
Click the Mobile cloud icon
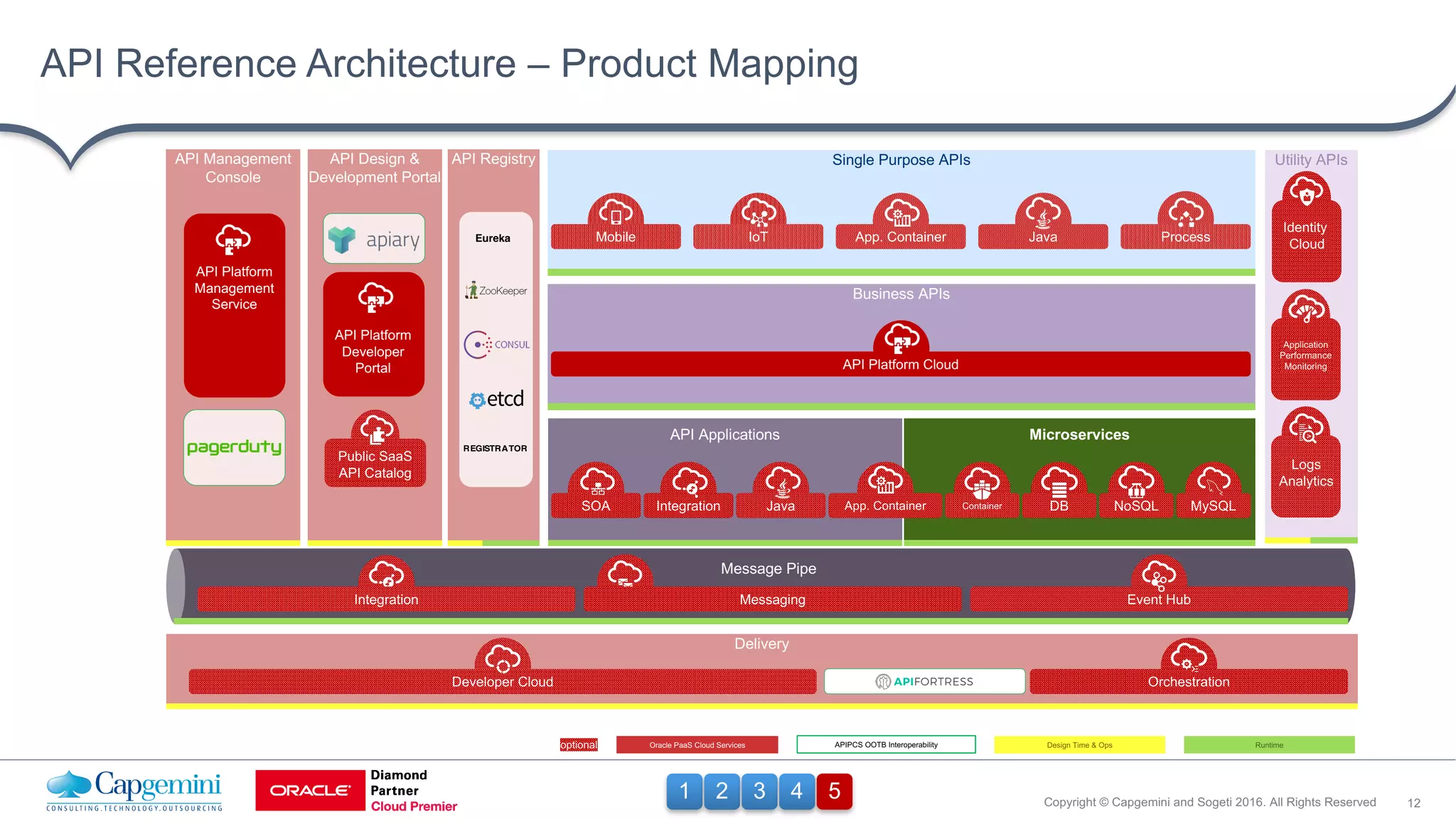coord(616,213)
